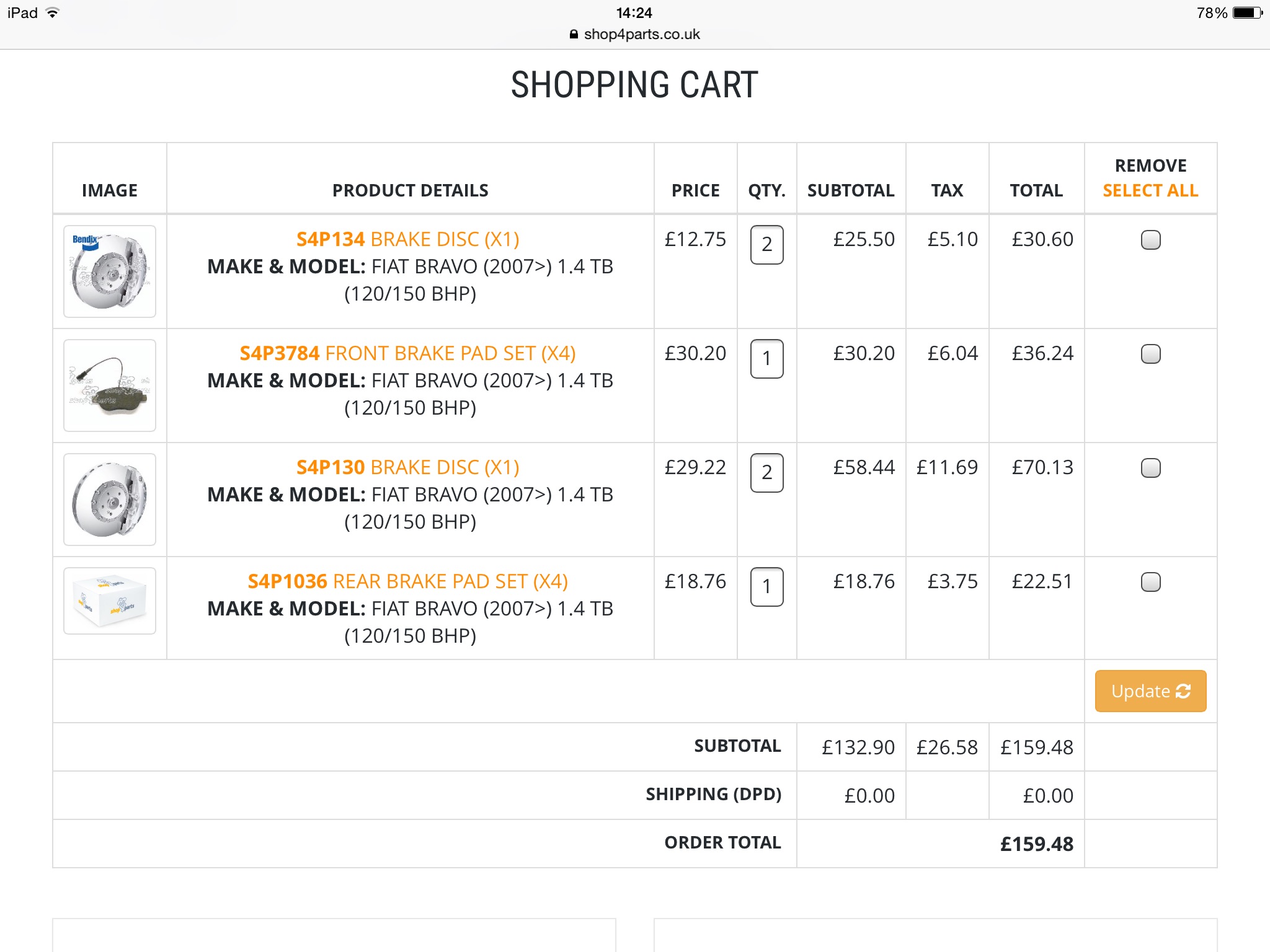Open the S4P134 BRAKE DISC product link
This screenshot has height=952, width=1270.
point(407,239)
